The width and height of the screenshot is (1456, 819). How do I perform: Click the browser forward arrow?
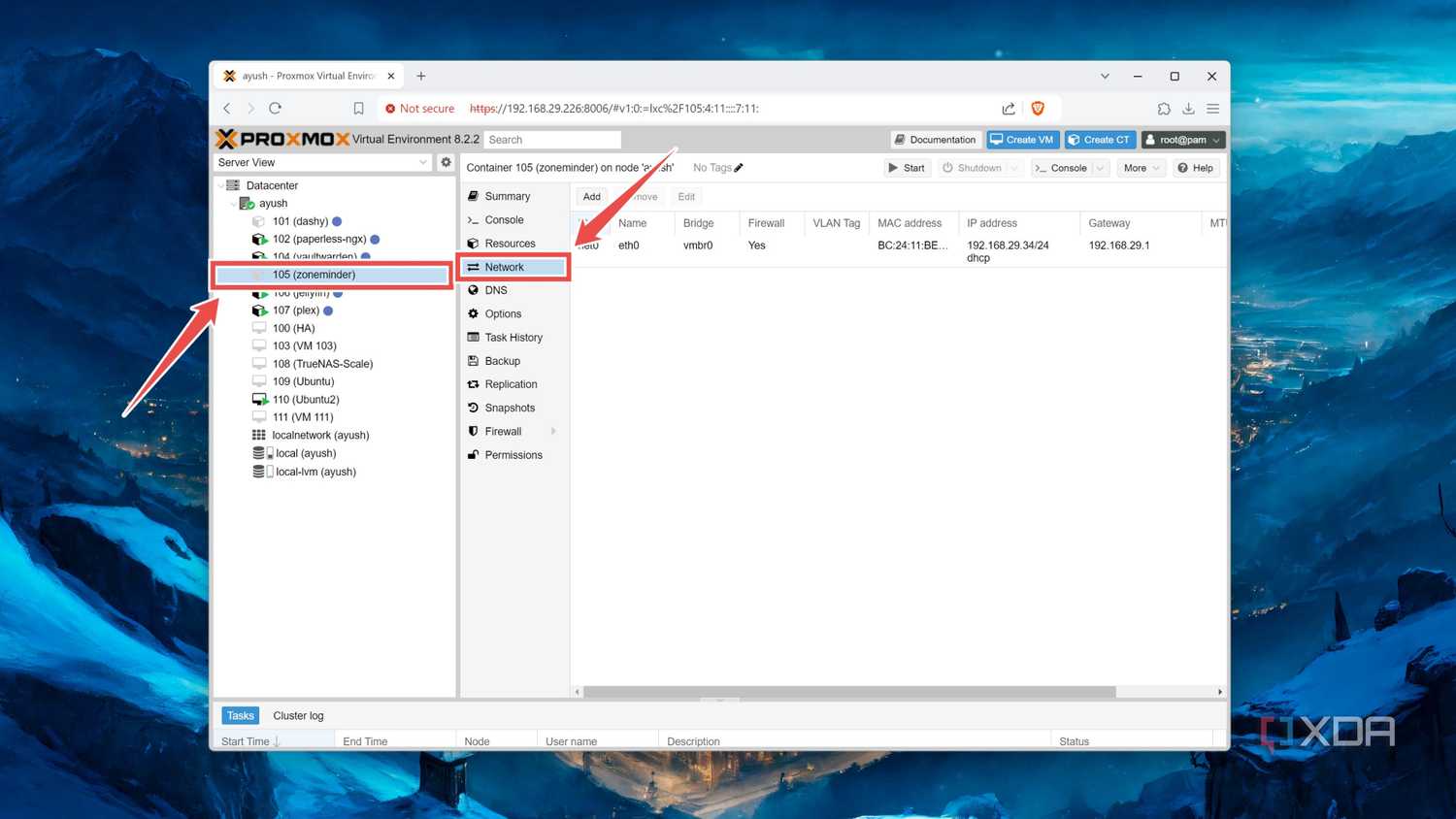tap(250, 109)
